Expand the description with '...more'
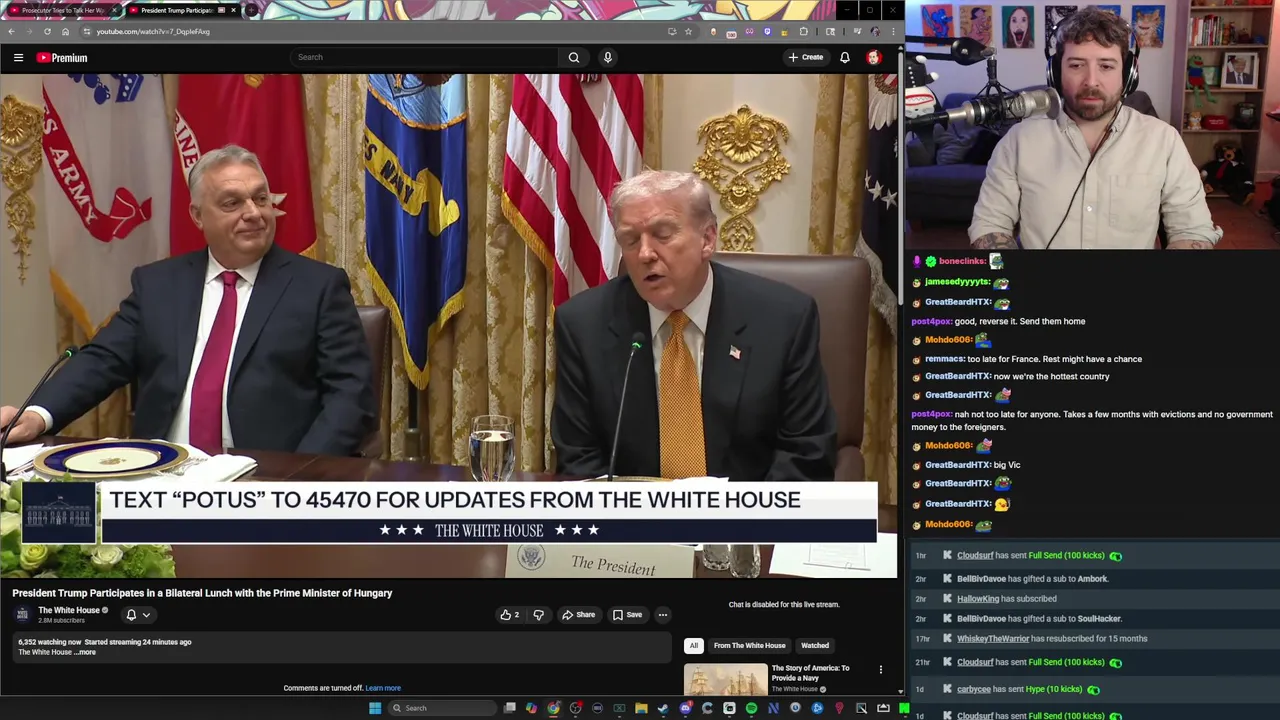The image size is (1280, 720). (85, 652)
